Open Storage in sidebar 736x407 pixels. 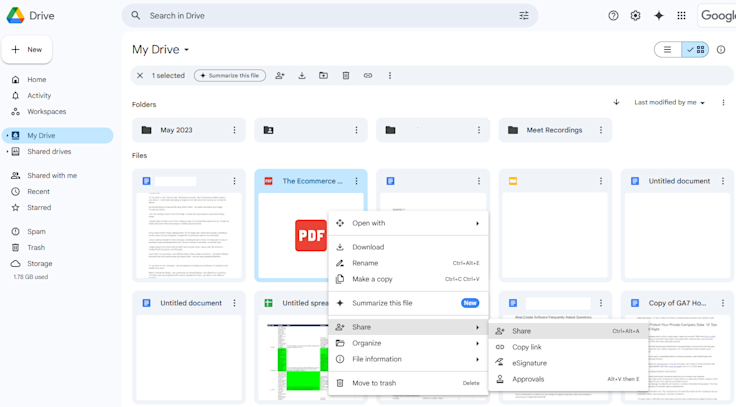tap(40, 263)
